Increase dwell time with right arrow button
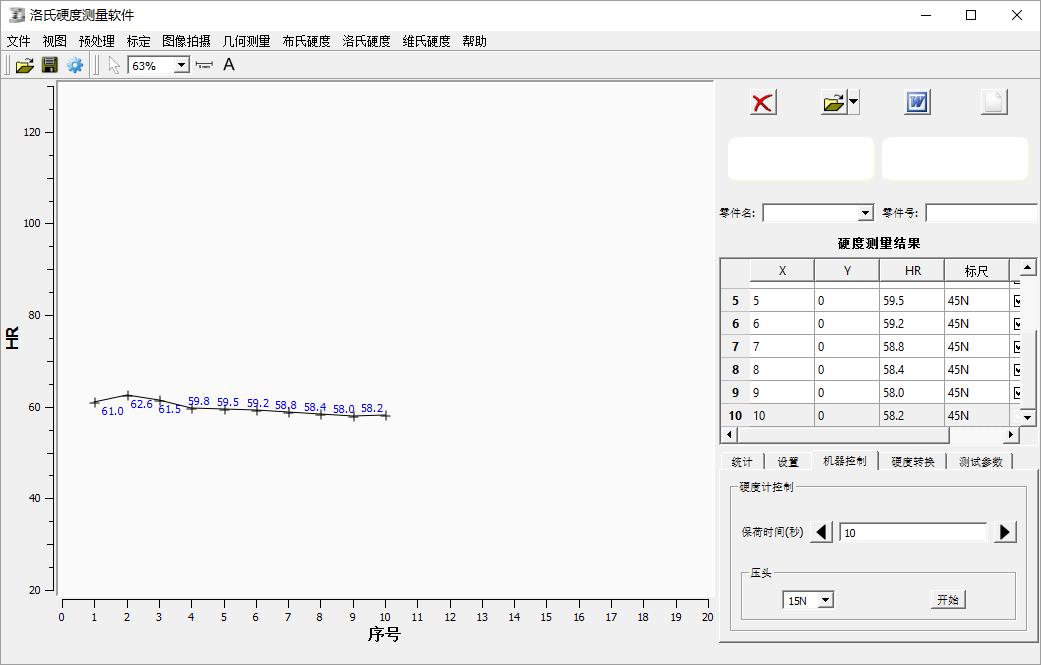This screenshot has height=665, width=1041. pyautogui.click(x=1005, y=532)
